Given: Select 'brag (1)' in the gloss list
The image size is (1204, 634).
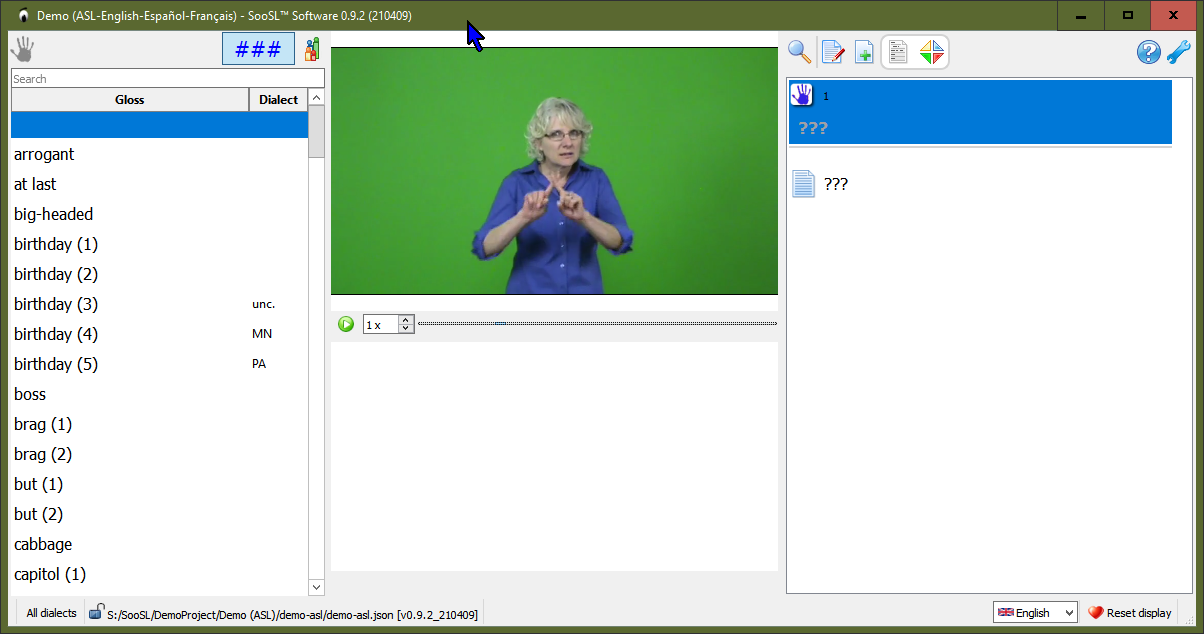Looking at the screenshot, I should (x=159, y=424).
